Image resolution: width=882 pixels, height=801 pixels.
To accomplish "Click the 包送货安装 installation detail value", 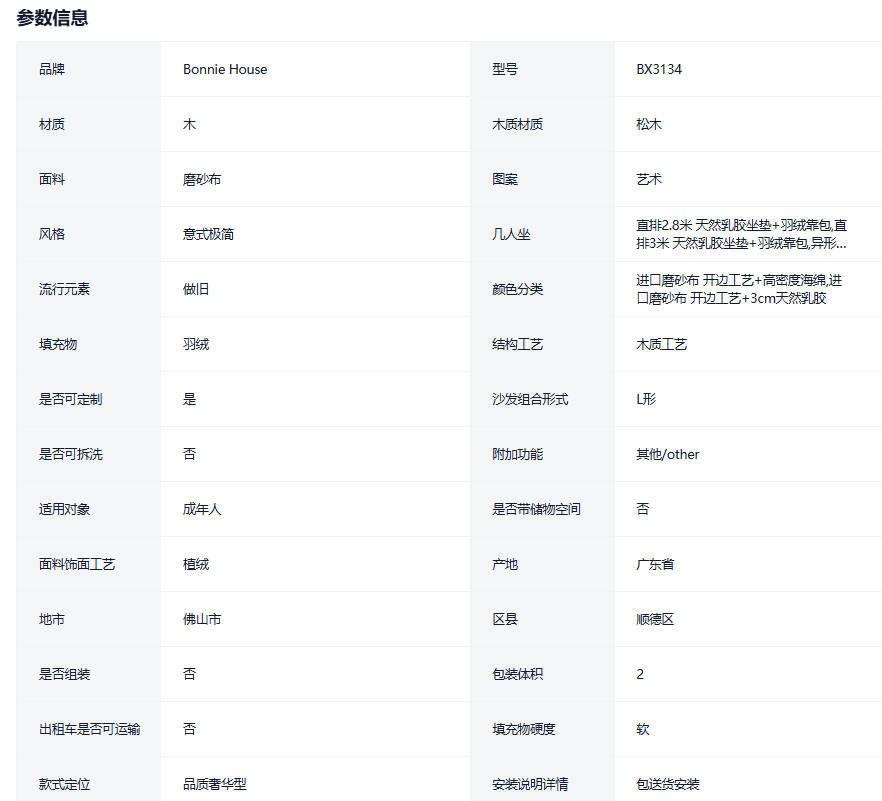I will pos(667,784).
